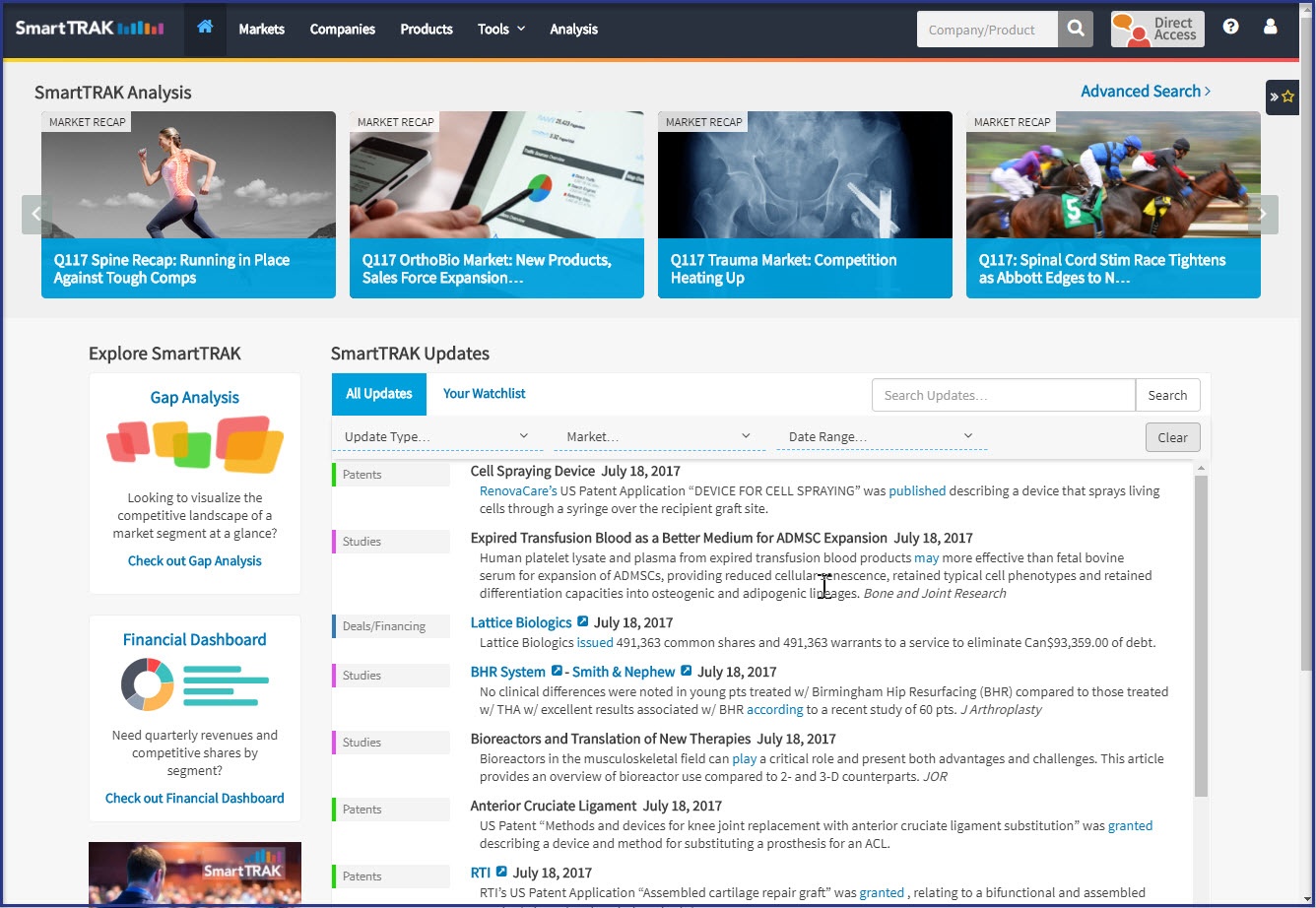
Task: Open external link icon beside Lattice Biologics
Action: click(583, 621)
